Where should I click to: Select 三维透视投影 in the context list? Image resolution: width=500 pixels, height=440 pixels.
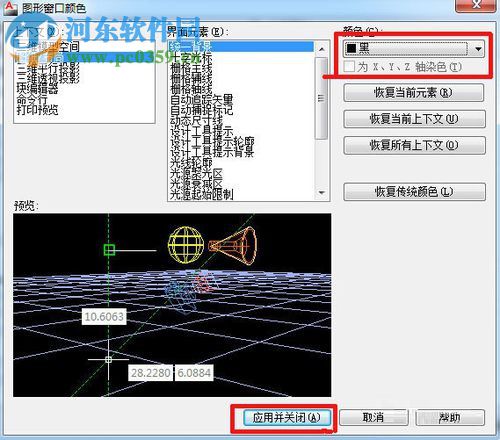click(48, 78)
